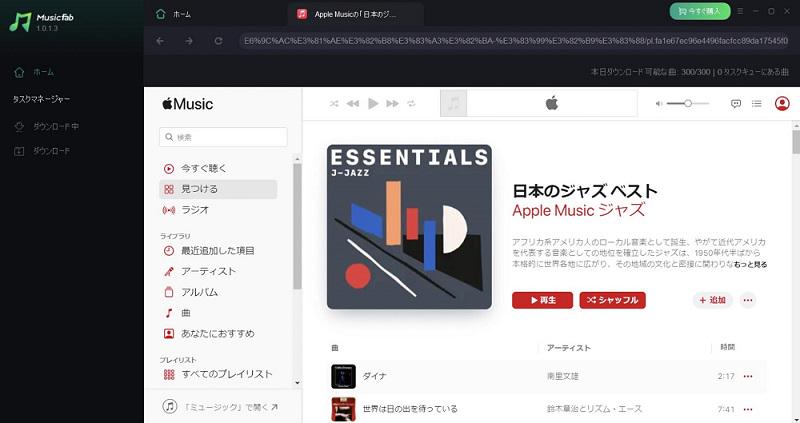800x423 pixels.
Task: Click the sidebar scroll-down arrow
Action: (x=297, y=383)
